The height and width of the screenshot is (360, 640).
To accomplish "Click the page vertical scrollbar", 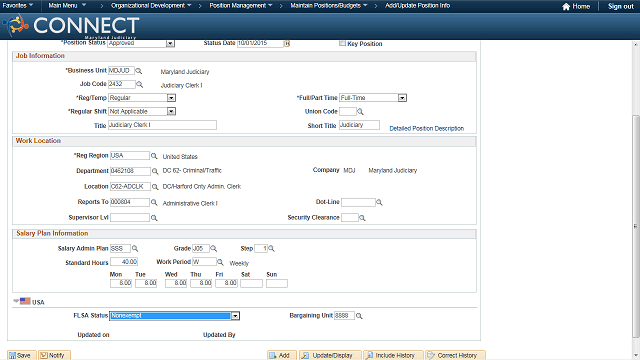I will coord(636,227).
